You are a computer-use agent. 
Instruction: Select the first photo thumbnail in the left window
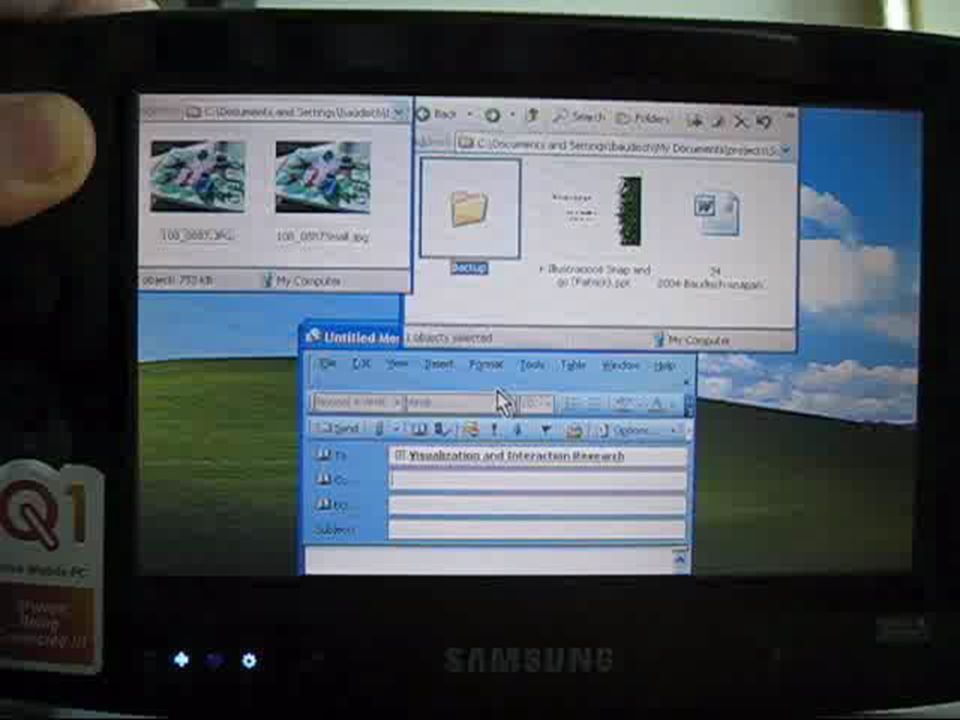(x=198, y=177)
